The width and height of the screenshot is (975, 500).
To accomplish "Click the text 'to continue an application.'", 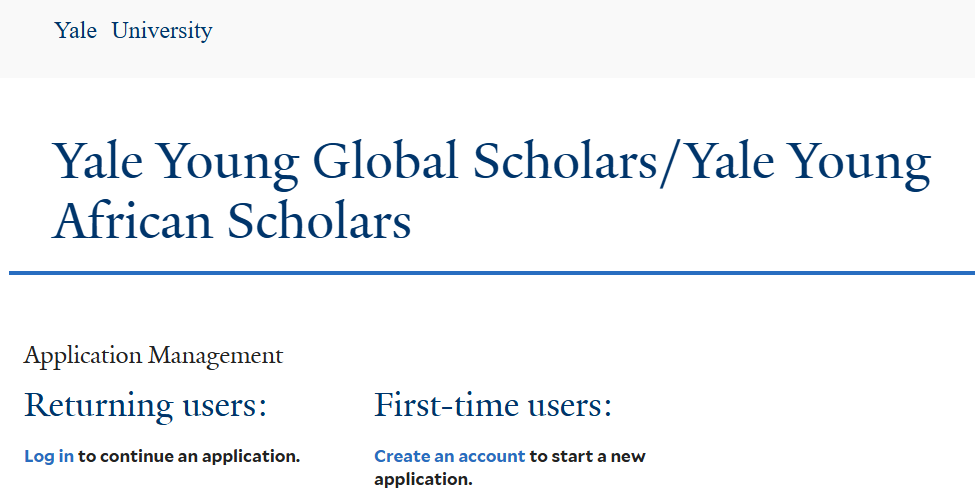I will [189, 456].
